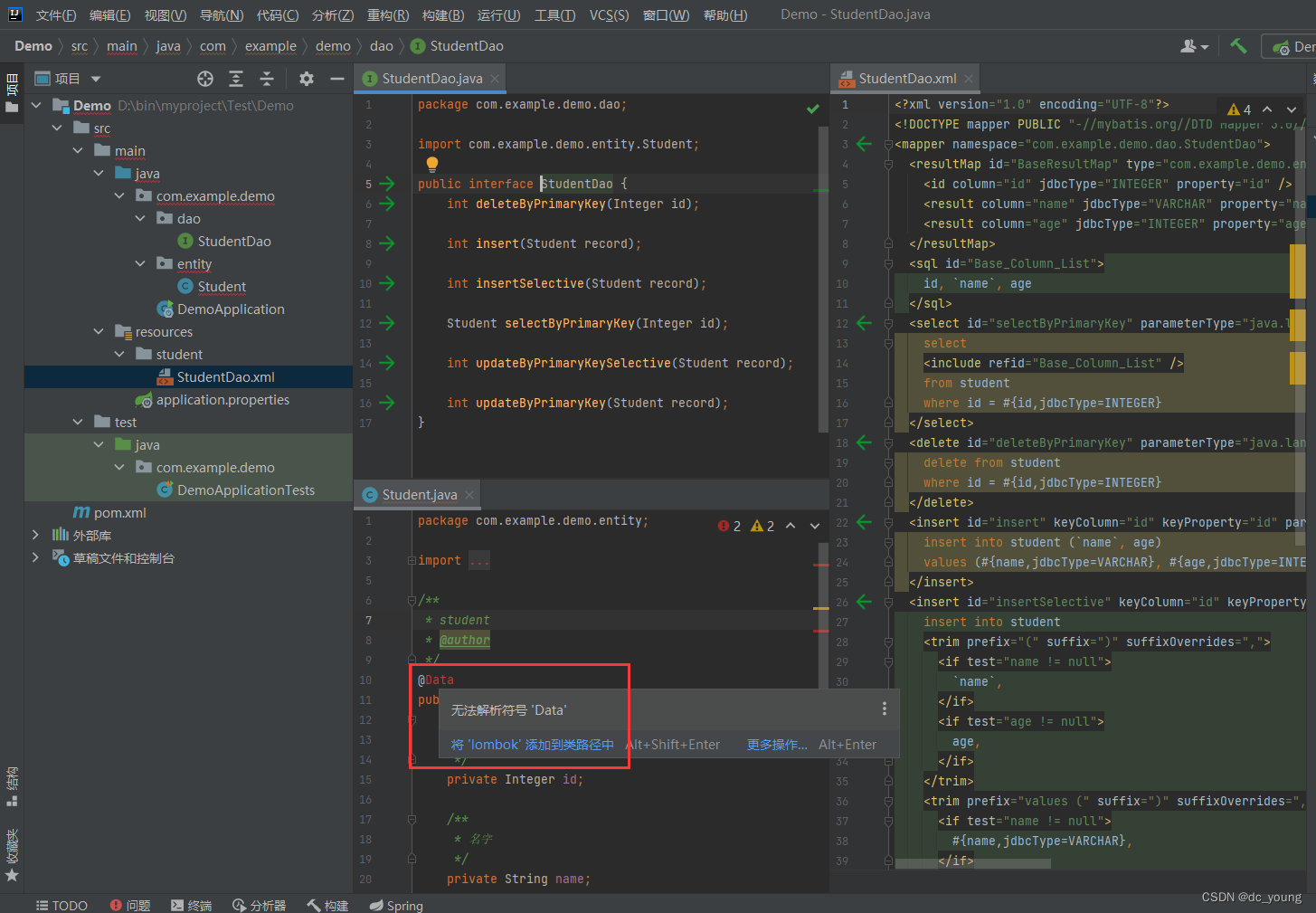Click XML gutter arrow beside insertSelective line
Screen dimensions: 1316x913
864,602
